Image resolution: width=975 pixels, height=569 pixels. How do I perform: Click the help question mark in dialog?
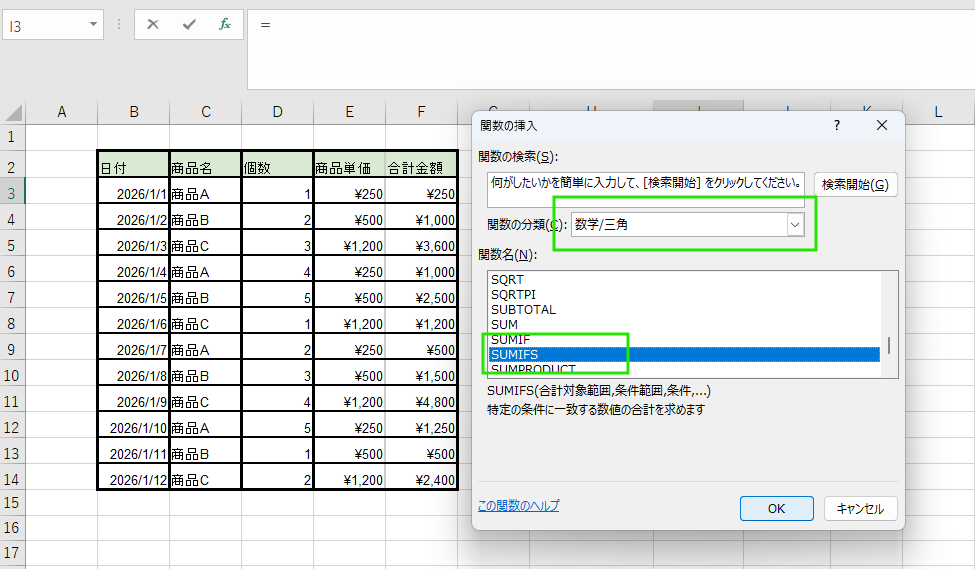(x=837, y=125)
